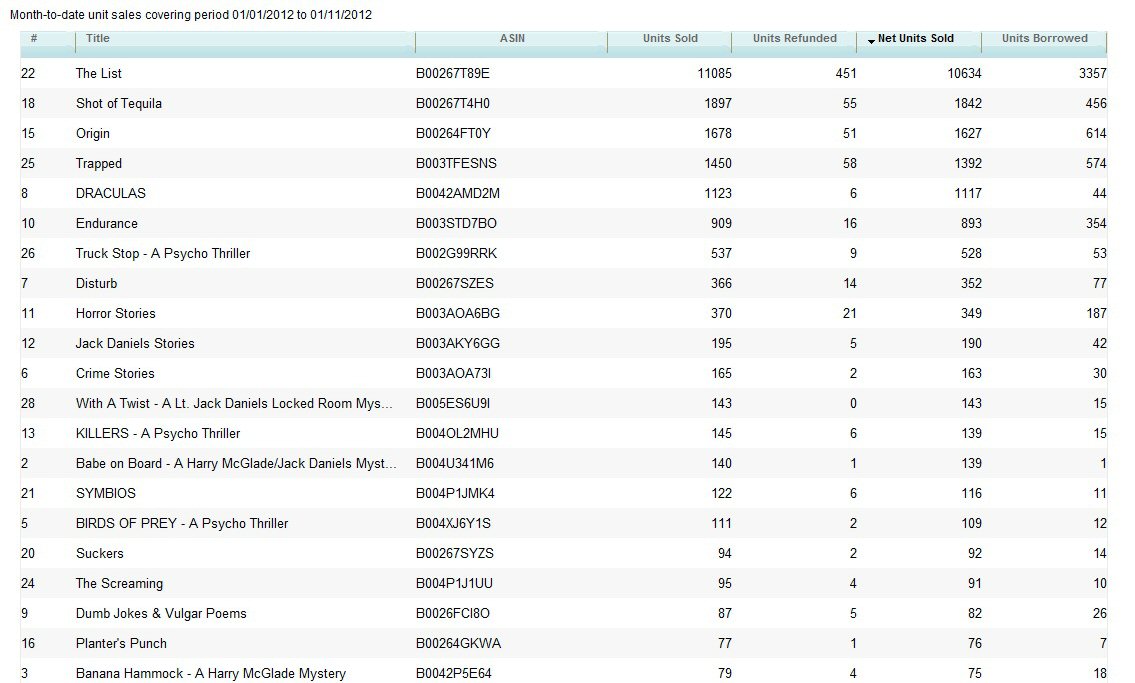Click units sold value 1123
The image size is (1135, 683).
coord(718,193)
